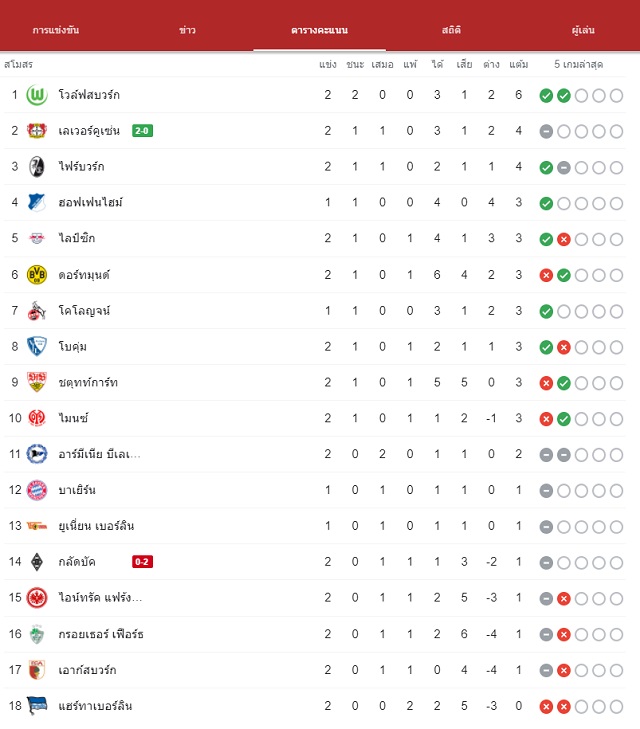Switch to the สถิติ tab

pos(451,30)
